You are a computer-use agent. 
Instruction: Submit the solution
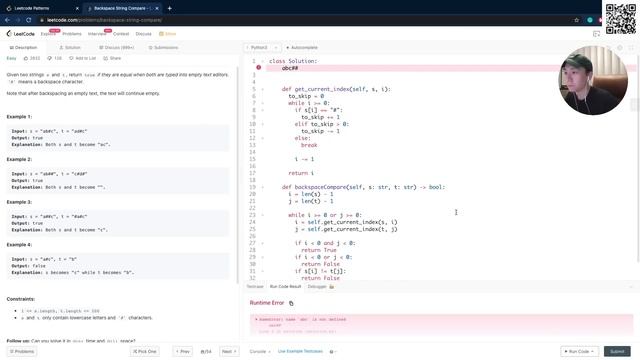[x=617, y=351]
